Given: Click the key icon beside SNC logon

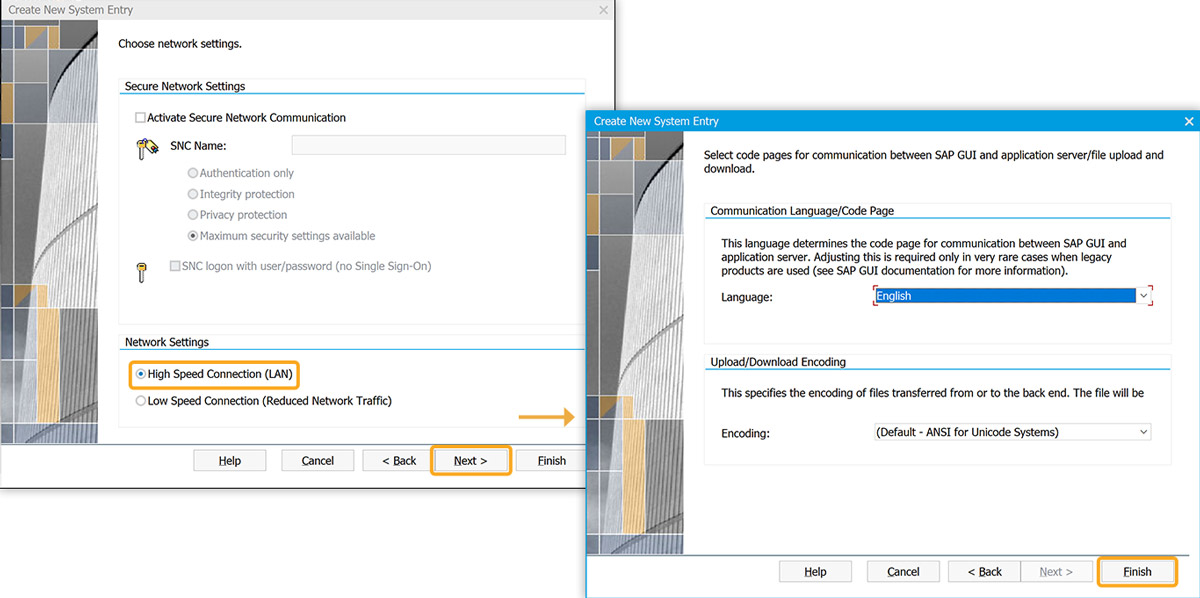Looking at the screenshot, I should (141, 273).
